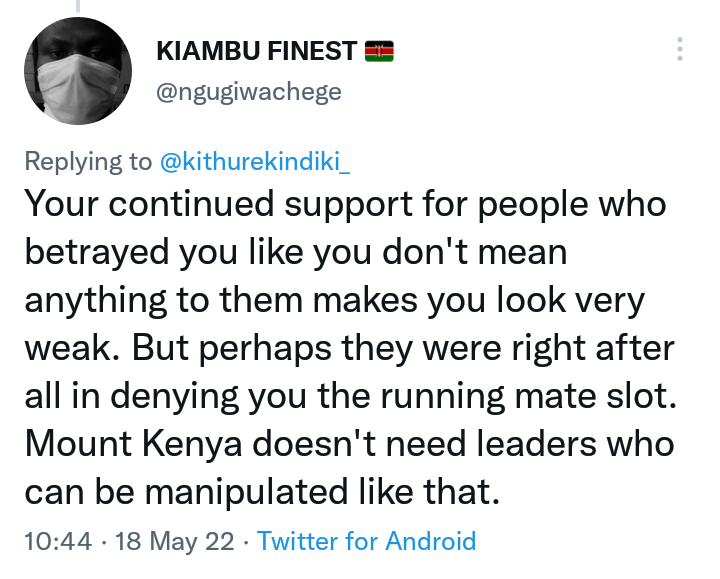Click the 10:44 timestamp
720x579 pixels.
(58, 541)
